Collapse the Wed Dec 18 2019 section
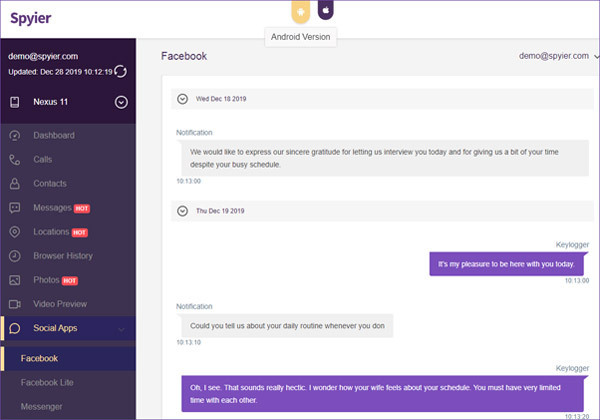The height and width of the screenshot is (420, 600). click(182, 98)
